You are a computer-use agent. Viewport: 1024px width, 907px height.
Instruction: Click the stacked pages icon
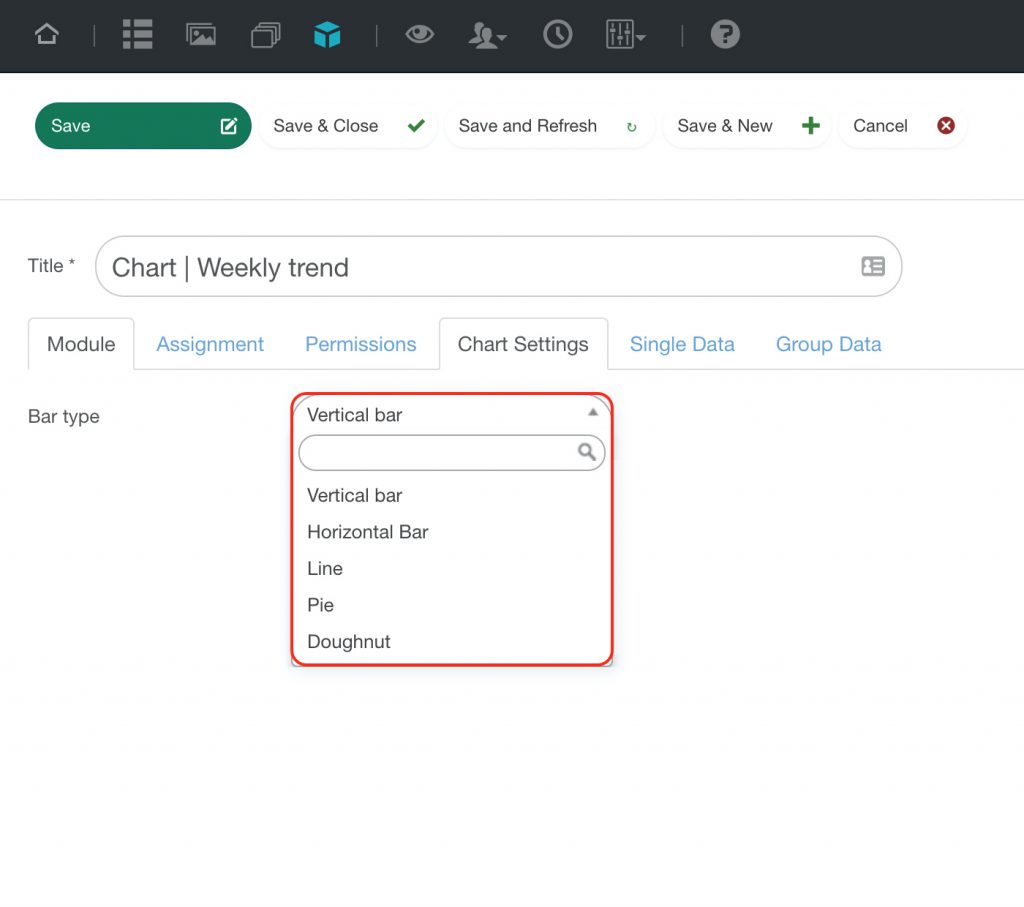click(x=266, y=35)
